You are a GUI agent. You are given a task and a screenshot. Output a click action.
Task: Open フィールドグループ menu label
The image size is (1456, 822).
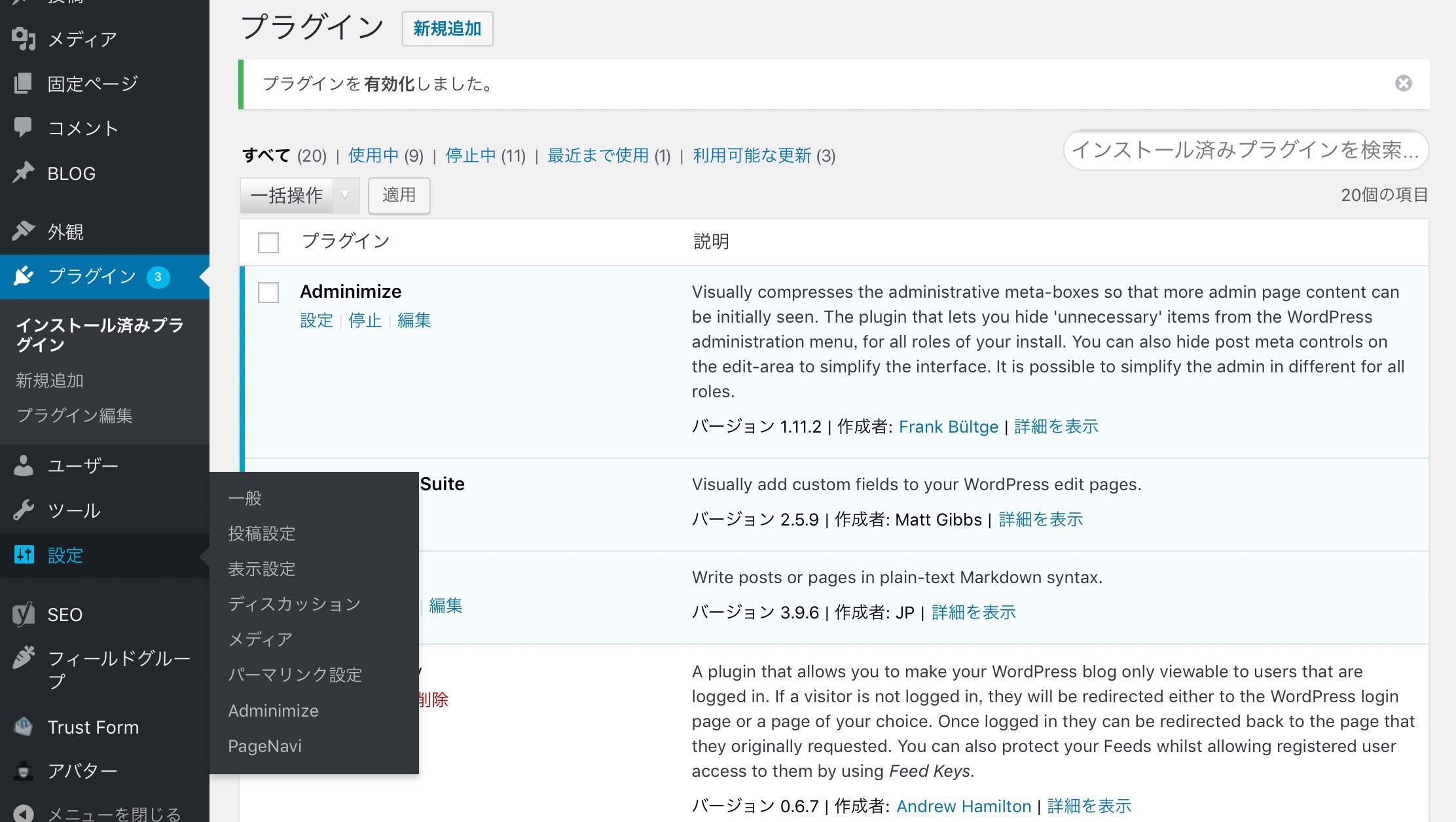point(119,670)
